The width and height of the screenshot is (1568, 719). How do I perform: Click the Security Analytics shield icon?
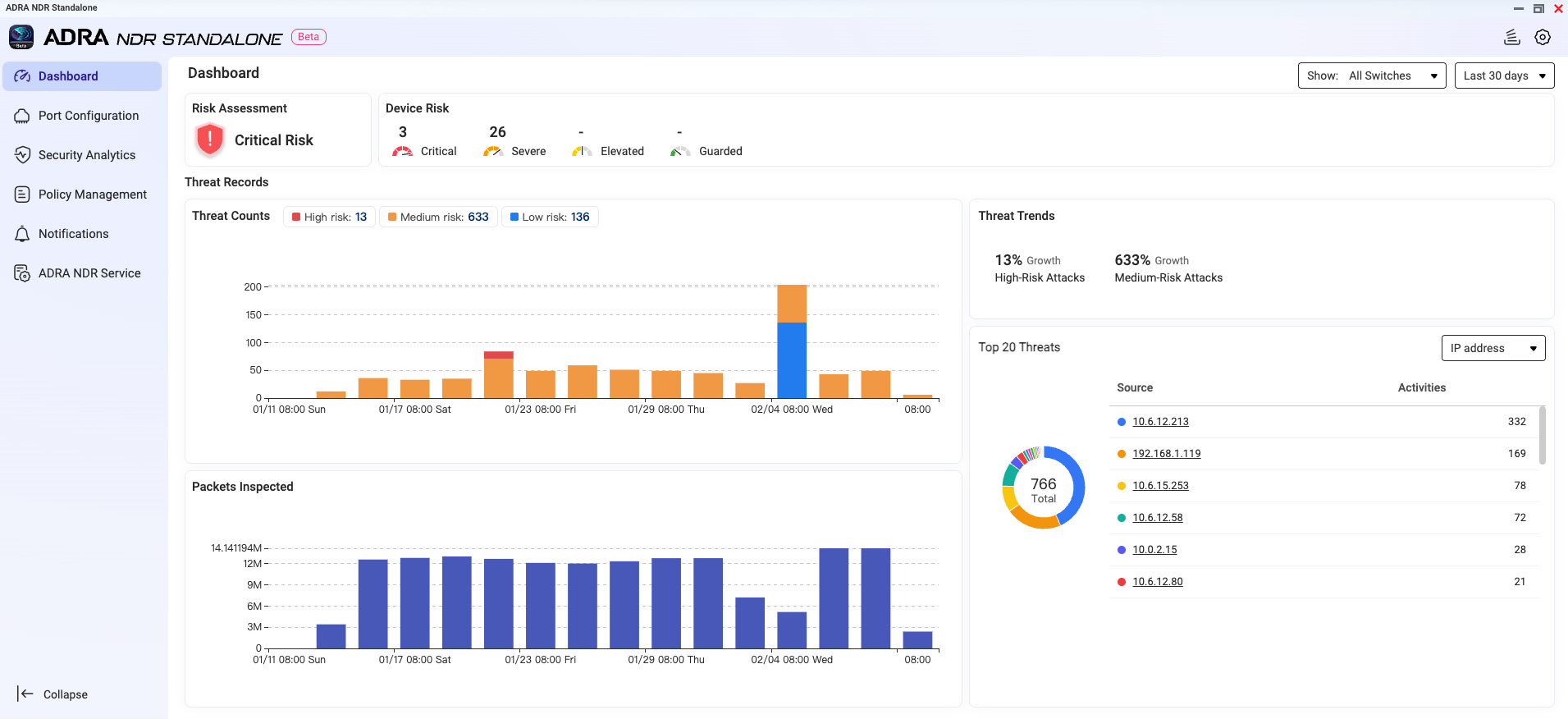pos(22,155)
